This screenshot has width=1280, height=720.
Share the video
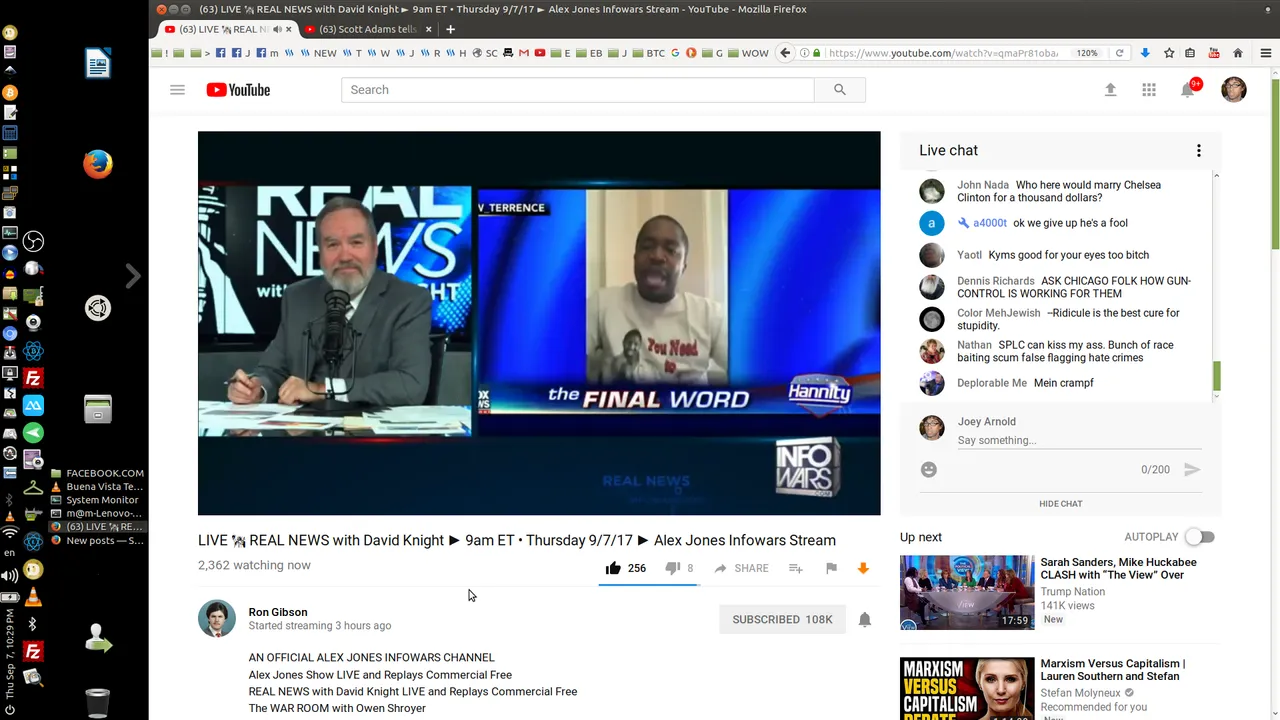pyautogui.click(x=741, y=568)
